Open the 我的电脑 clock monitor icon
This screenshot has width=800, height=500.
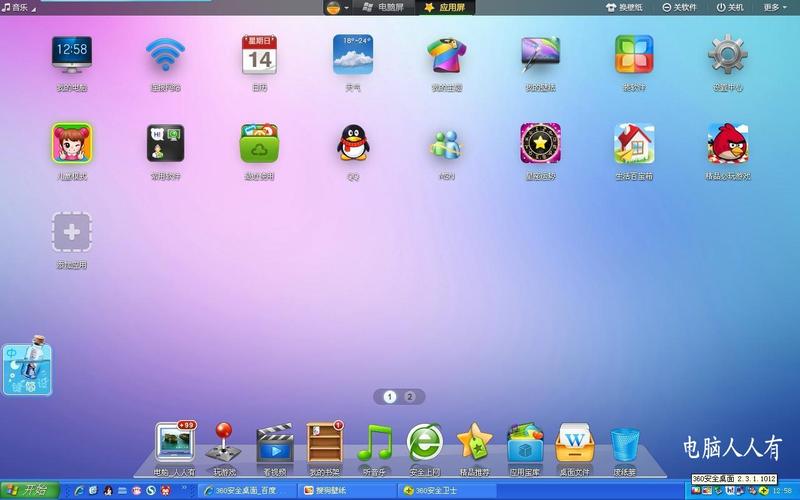click(x=72, y=55)
